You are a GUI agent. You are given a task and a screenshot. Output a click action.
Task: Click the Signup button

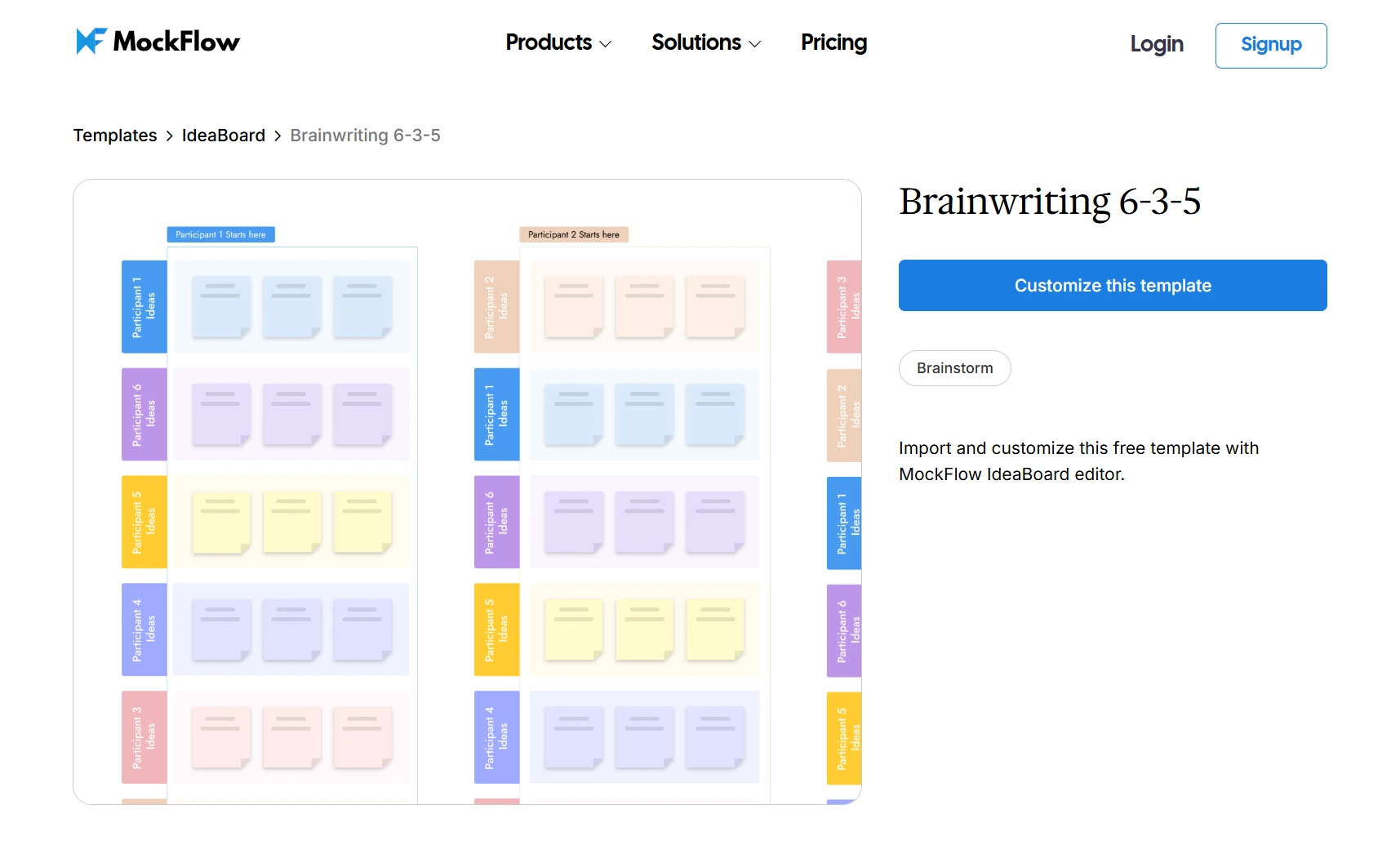point(1270,45)
